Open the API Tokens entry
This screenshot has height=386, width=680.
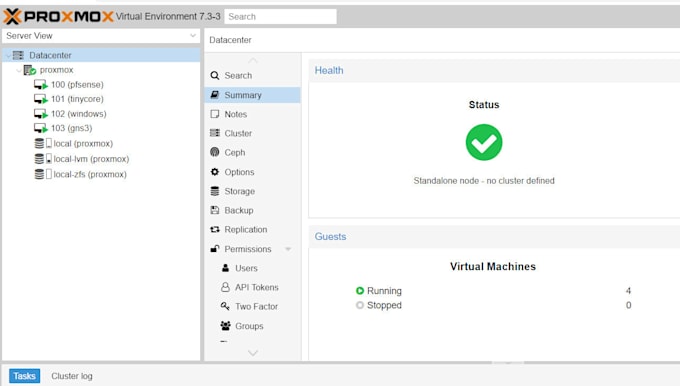pos(252,287)
